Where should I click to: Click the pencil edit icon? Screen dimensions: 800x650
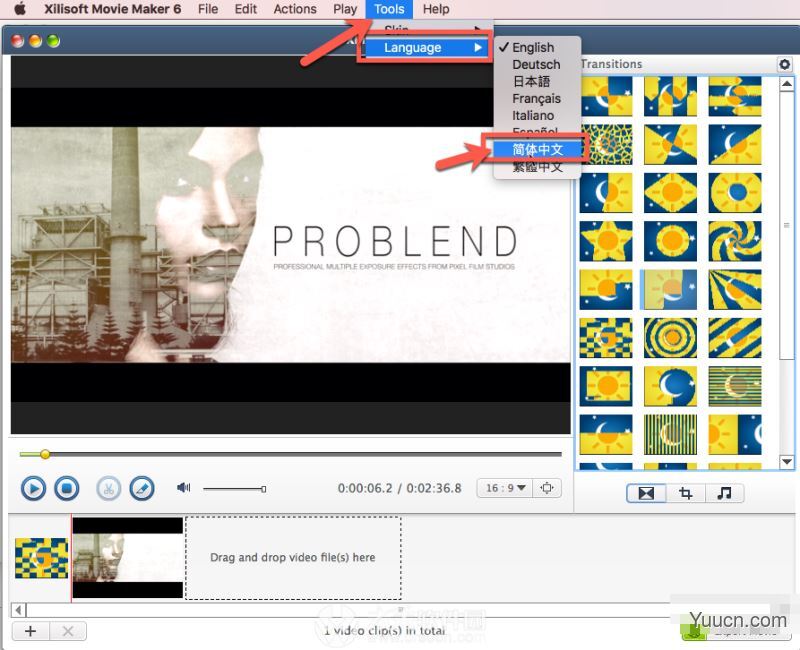coord(143,488)
